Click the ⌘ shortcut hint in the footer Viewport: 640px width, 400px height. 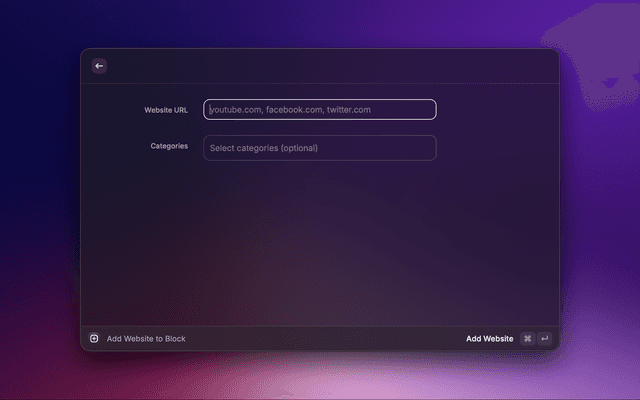click(x=527, y=339)
